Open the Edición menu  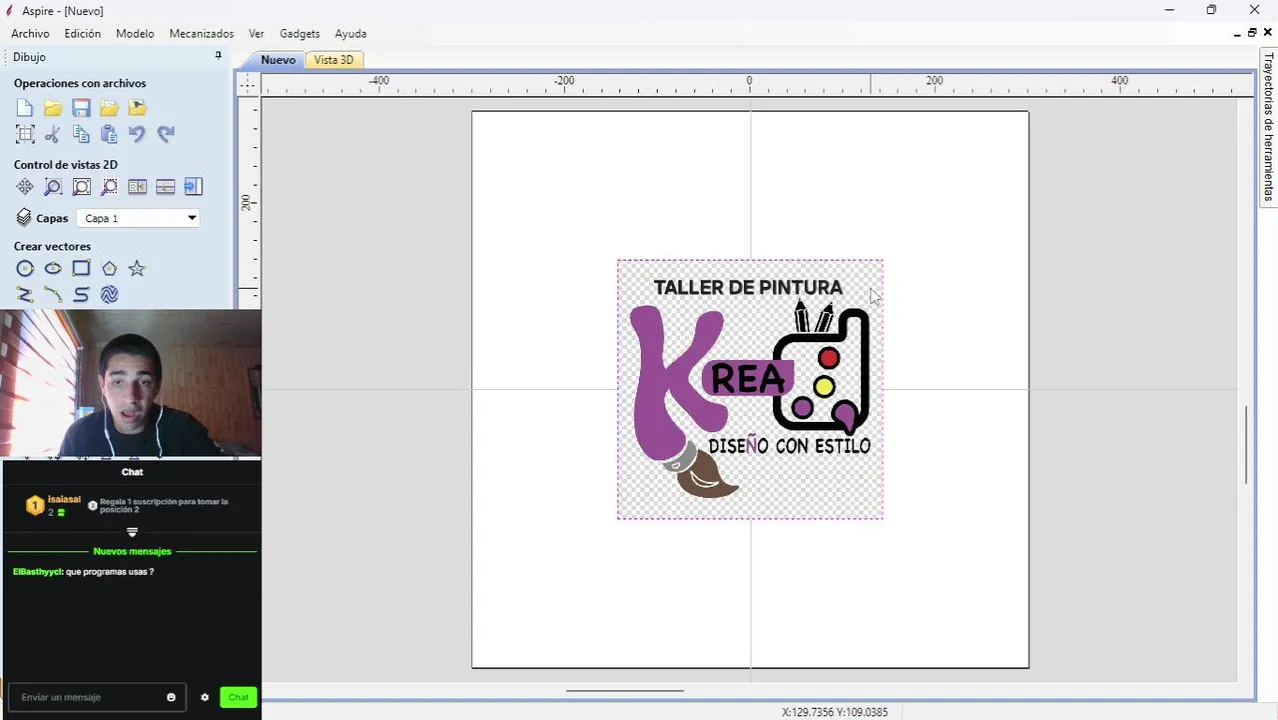pyautogui.click(x=83, y=33)
